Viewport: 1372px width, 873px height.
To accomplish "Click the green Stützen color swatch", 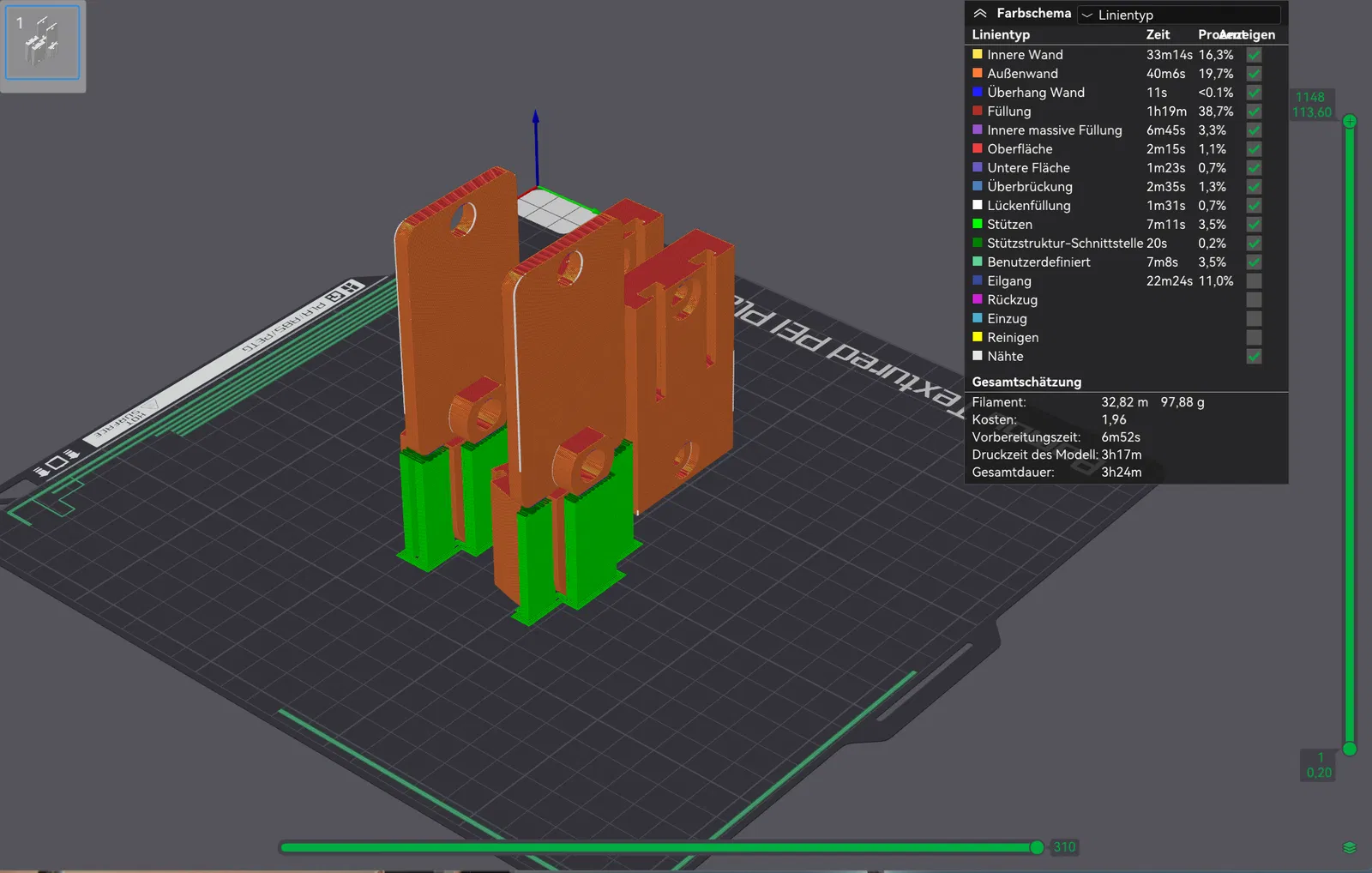I will pos(977,224).
